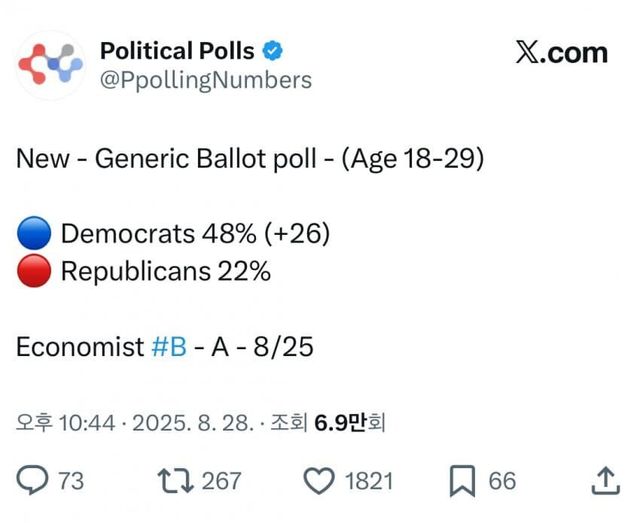Viewport: 640px width, 523px height.
Task: Click the 66 bookmarks count
Action: coord(502,481)
